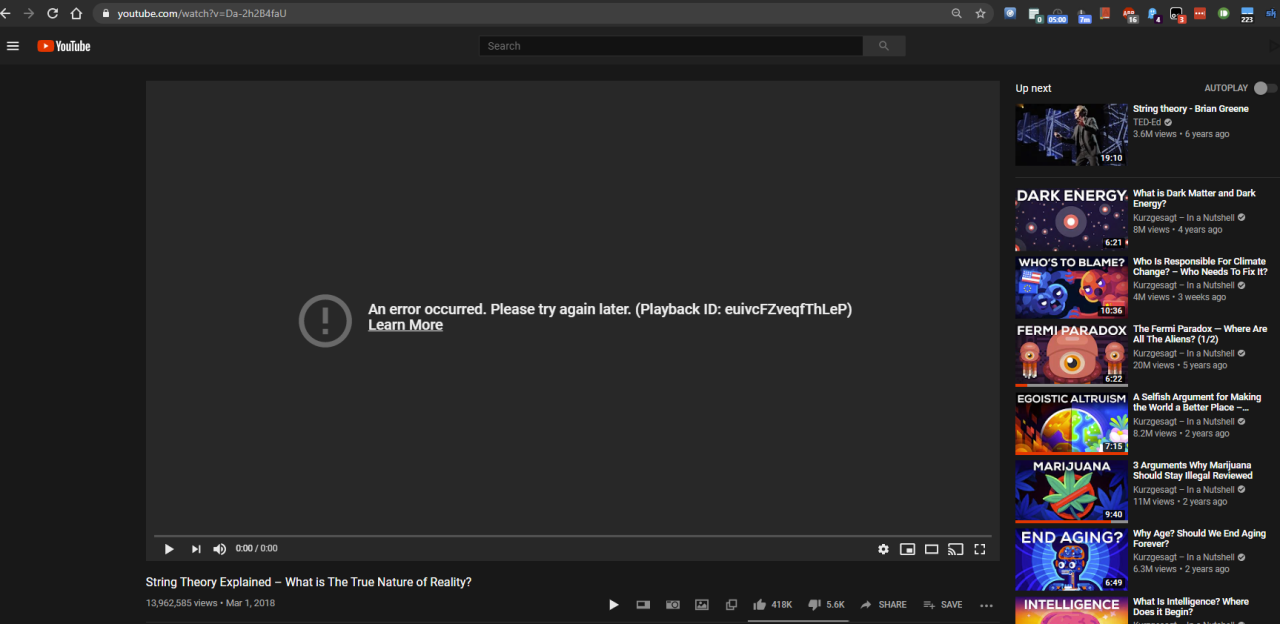Seek on the video progress bar
Viewport: 1280px width, 624px height.
573,537
